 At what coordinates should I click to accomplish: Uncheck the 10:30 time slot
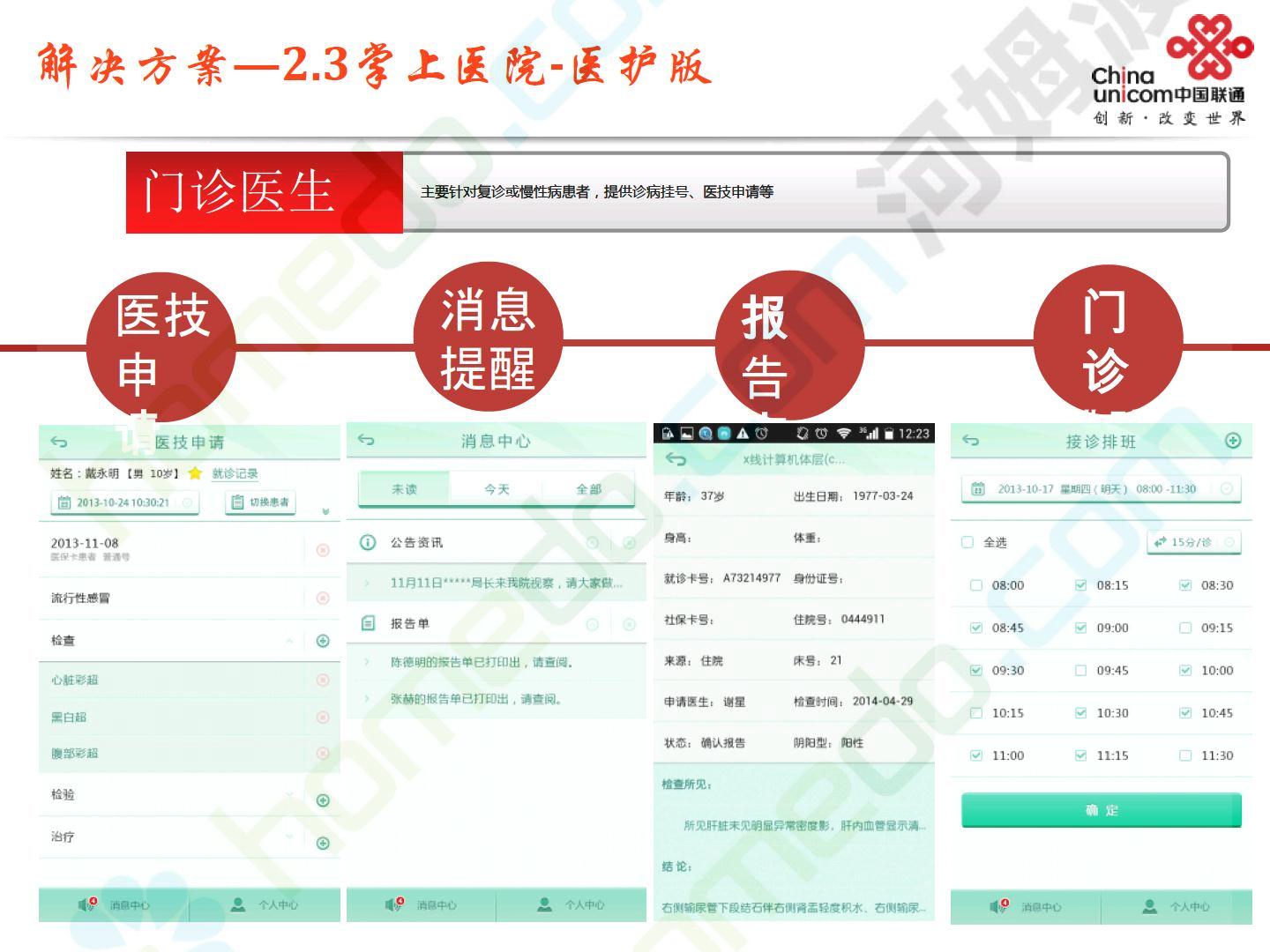point(1080,713)
